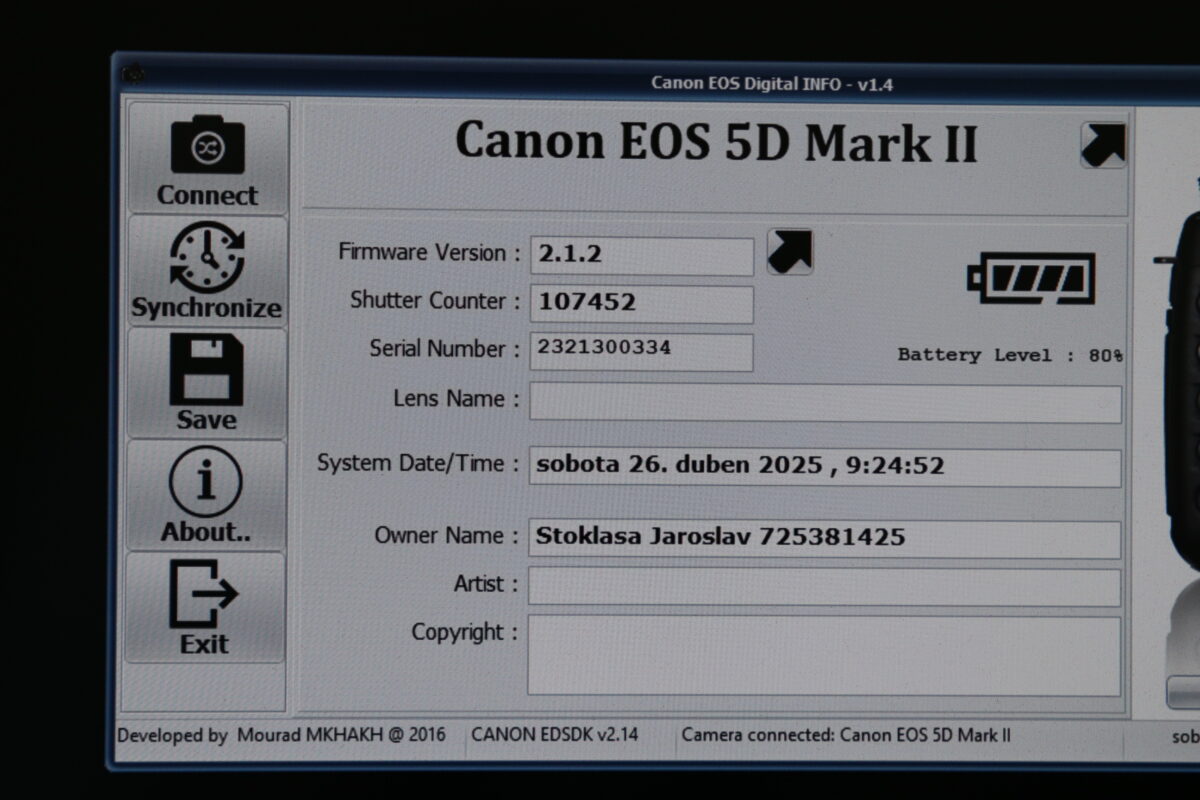This screenshot has width=1200, height=800.
Task: Click arrow icon next to Firmware Version
Action: pyautogui.click(x=790, y=252)
